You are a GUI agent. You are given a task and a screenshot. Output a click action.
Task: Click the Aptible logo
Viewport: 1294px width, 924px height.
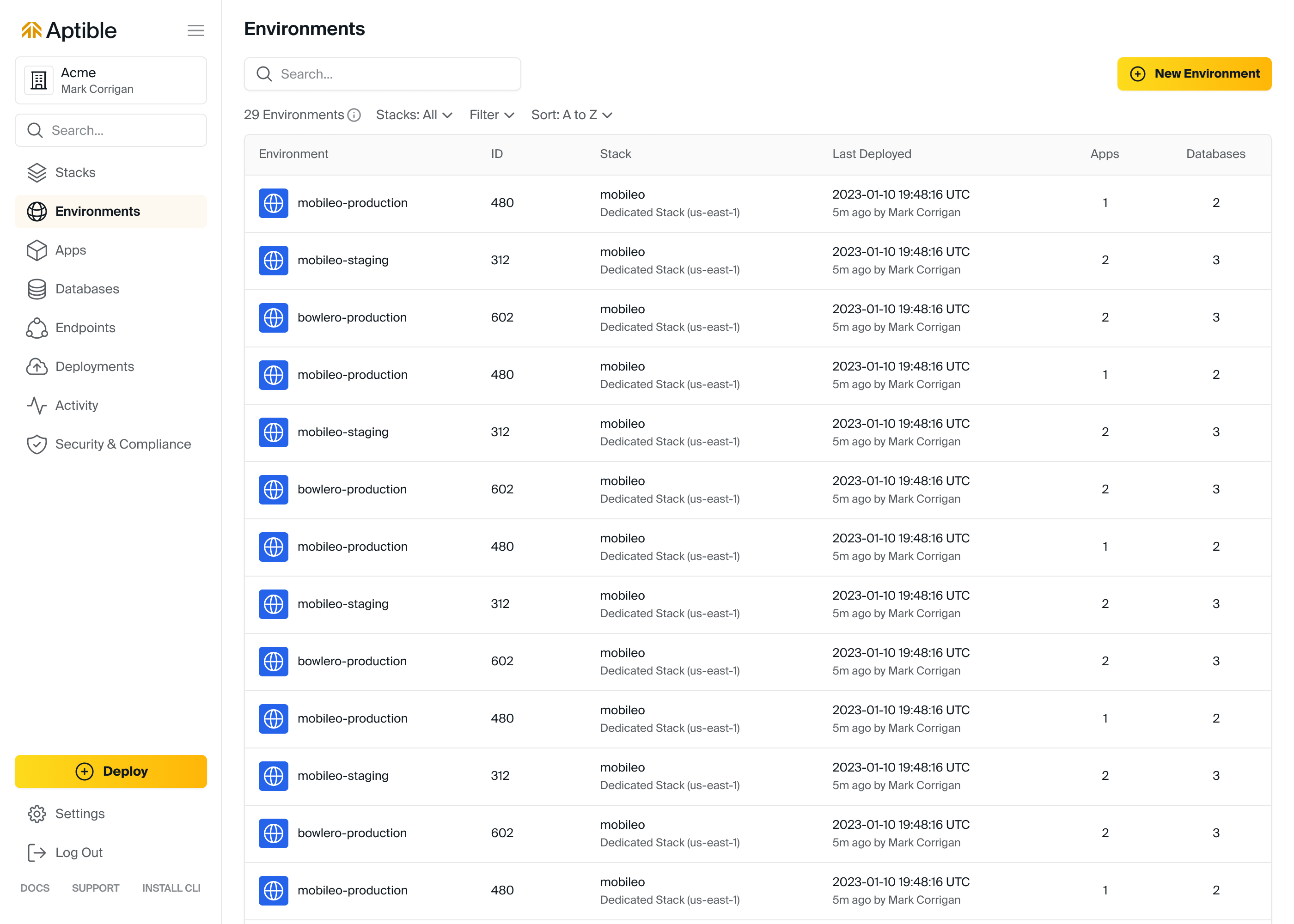point(69,31)
